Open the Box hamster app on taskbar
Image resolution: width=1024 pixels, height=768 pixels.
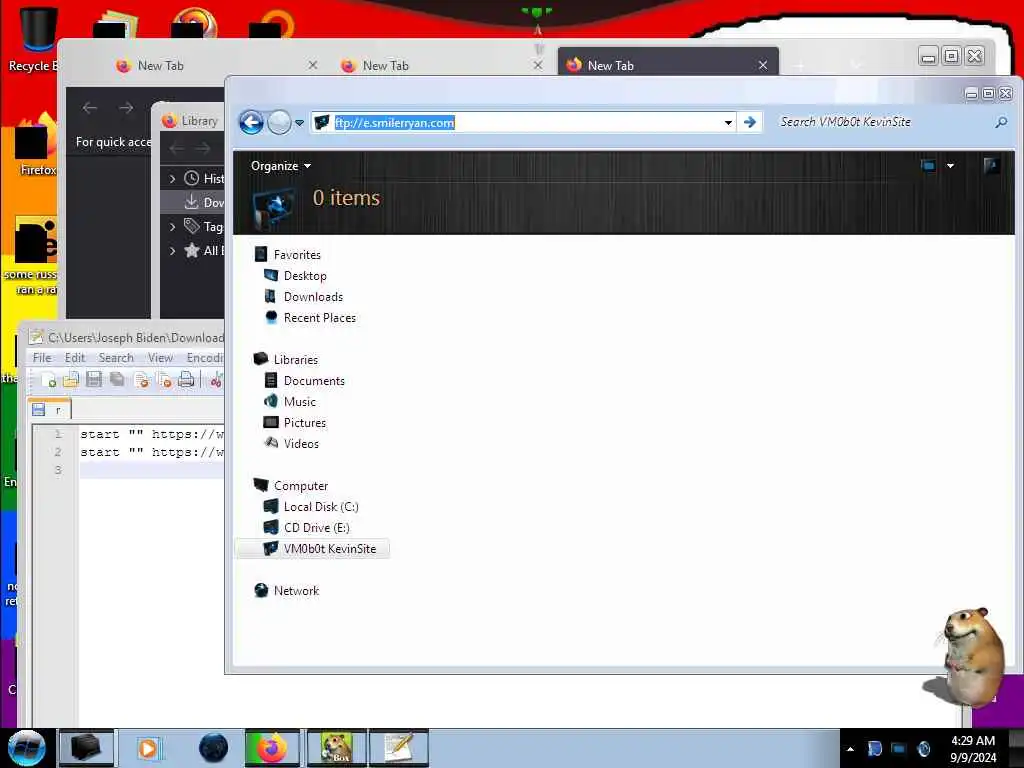[x=337, y=748]
